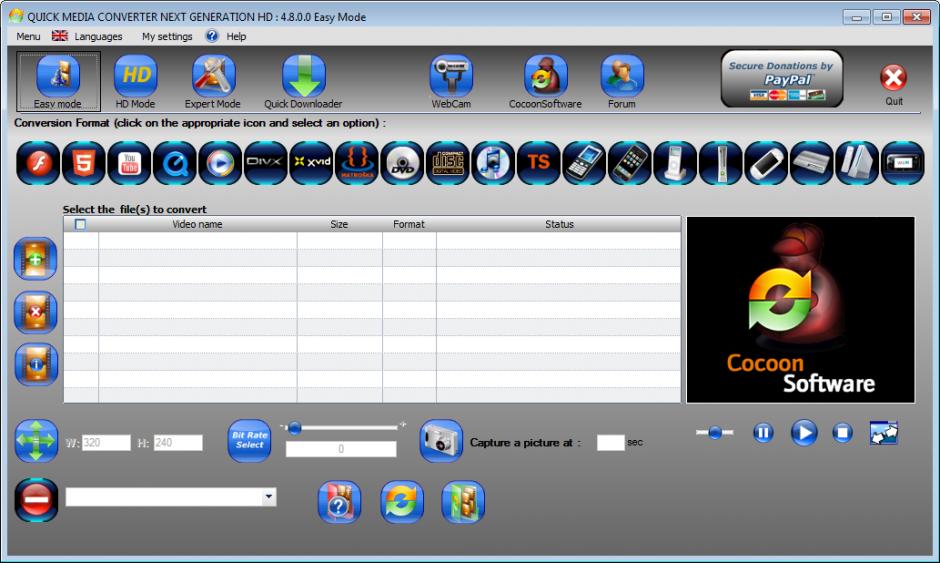Click the preview volume slider
Screen dimensions: 940x563
[x=715, y=432]
